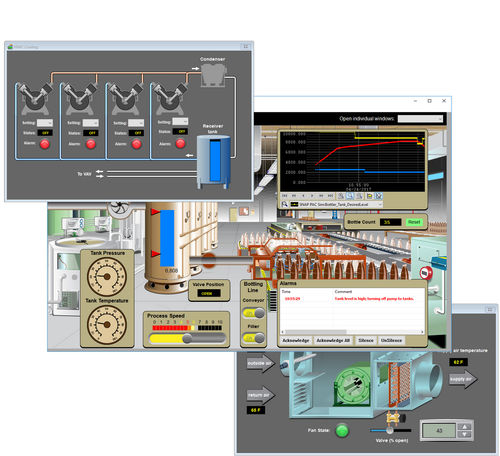Click fourth compressor's red Alarm indicator
The height and width of the screenshot is (456, 500).
click(180, 143)
